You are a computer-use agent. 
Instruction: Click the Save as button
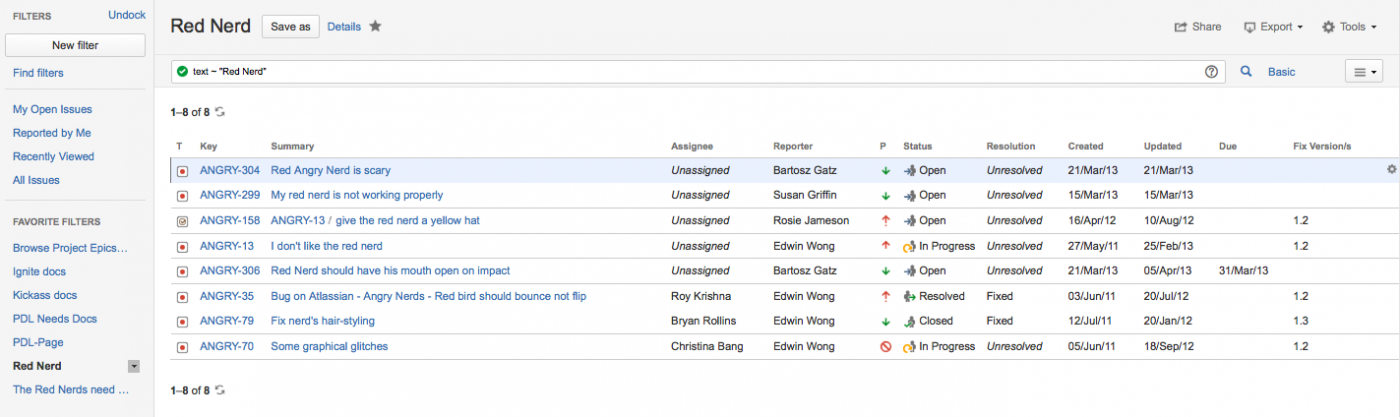point(290,27)
